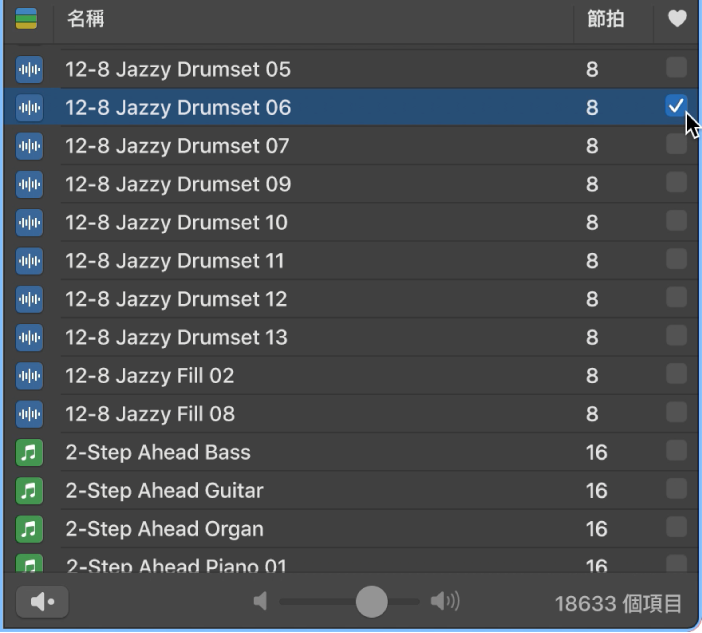This screenshot has height=633, width=702.
Task: Select loop 12-8 Jazzy Drumset 11
Action: click(351, 261)
